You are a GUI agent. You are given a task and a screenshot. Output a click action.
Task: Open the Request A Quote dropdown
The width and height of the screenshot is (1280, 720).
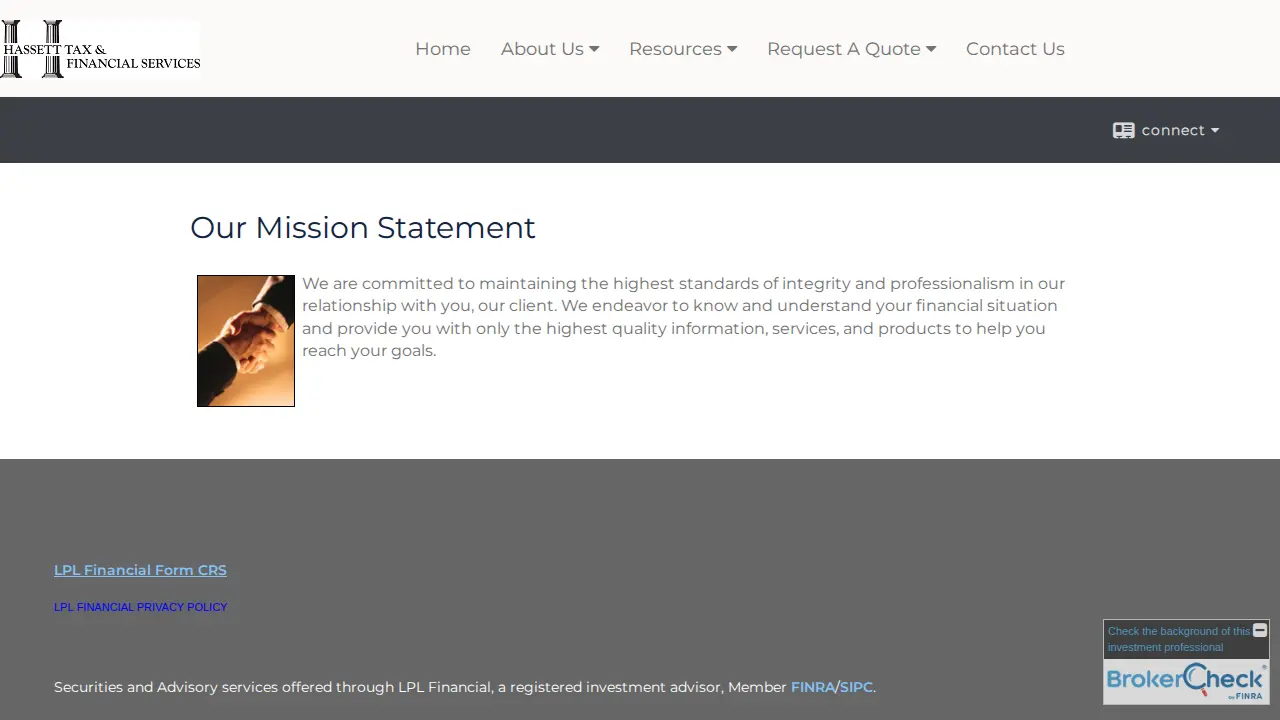tap(851, 49)
